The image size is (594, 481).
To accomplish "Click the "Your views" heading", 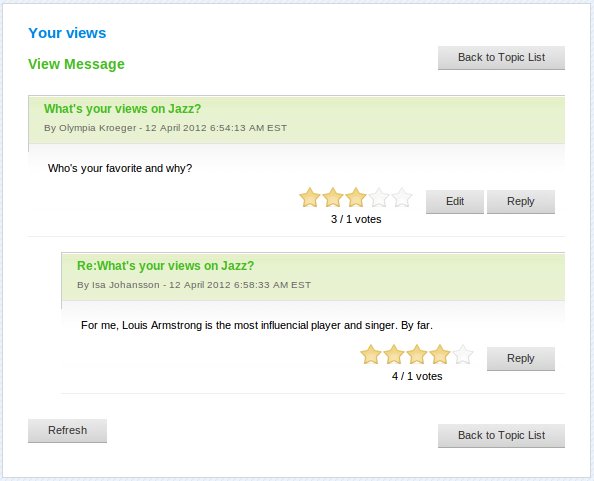I will (x=67, y=33).
